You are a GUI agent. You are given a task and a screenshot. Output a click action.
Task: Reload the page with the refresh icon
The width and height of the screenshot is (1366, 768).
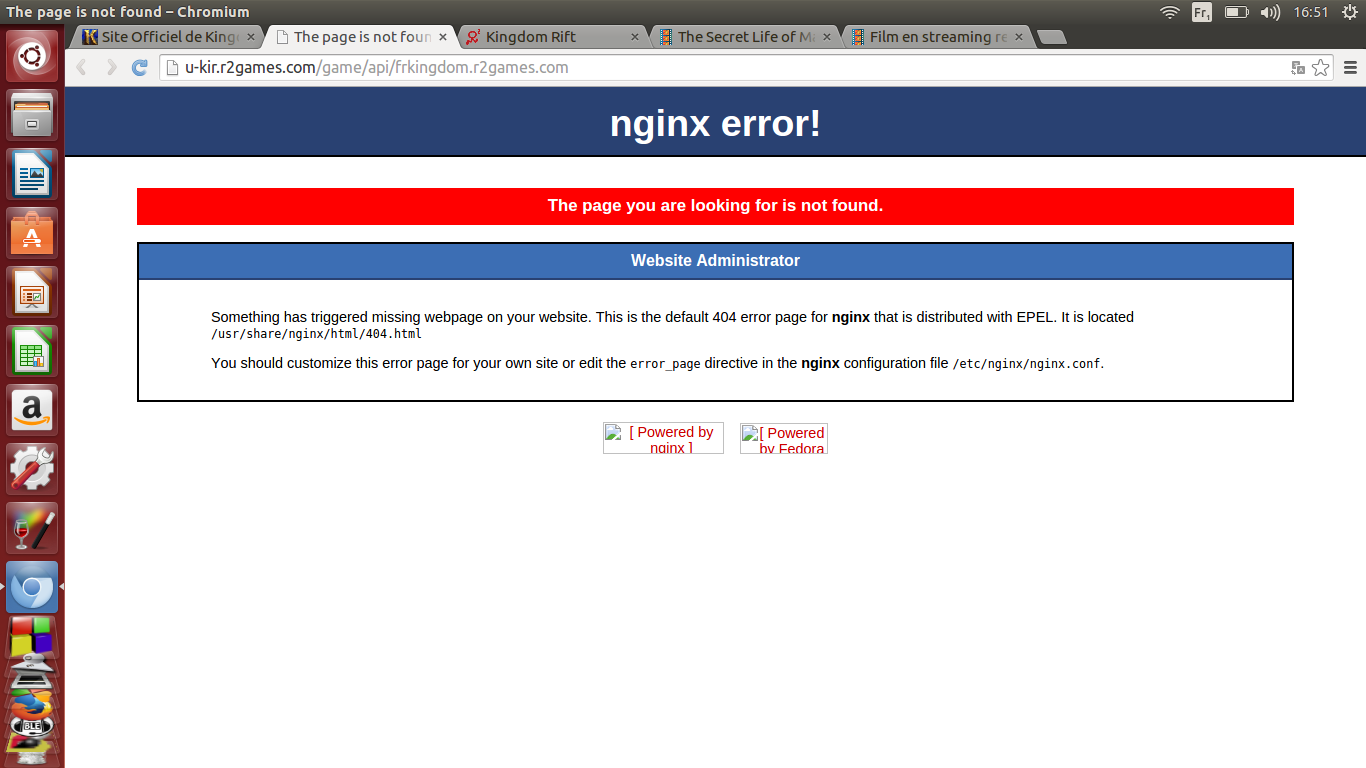(x=140, y=68)
